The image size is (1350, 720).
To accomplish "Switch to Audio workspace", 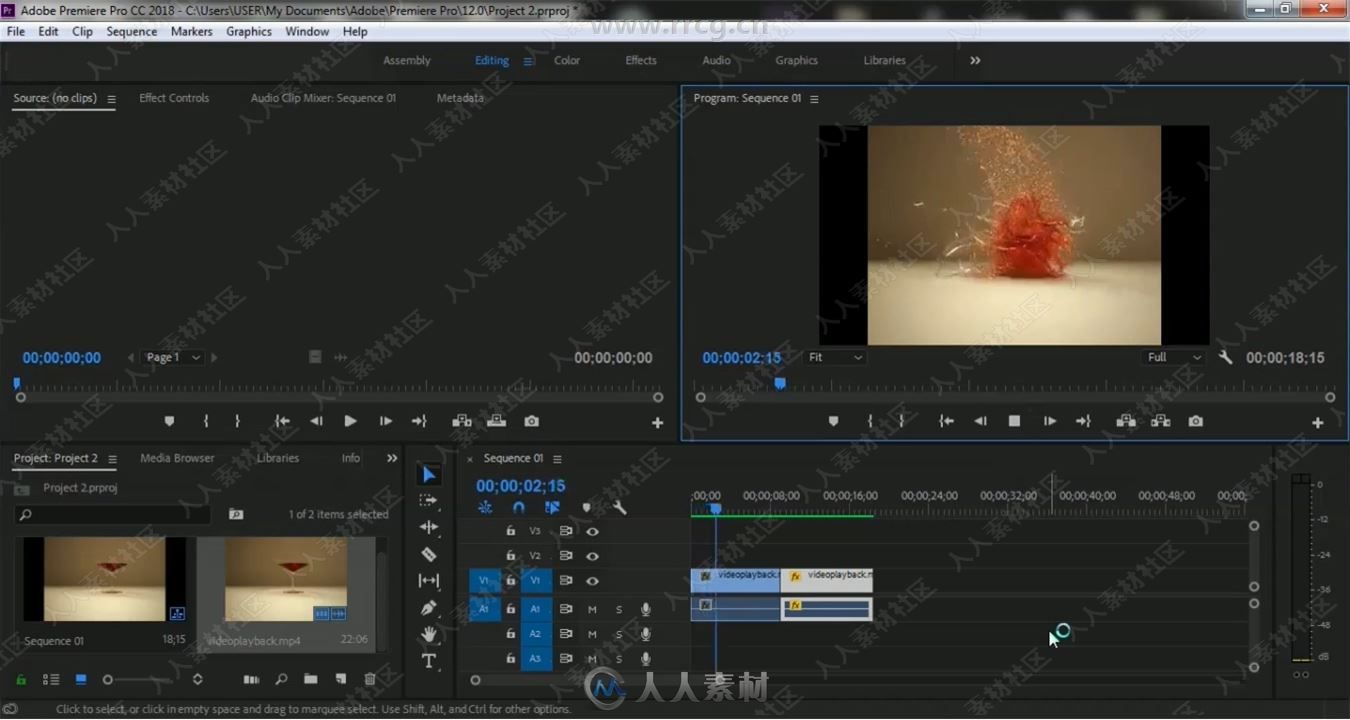I will coord(716,60).
